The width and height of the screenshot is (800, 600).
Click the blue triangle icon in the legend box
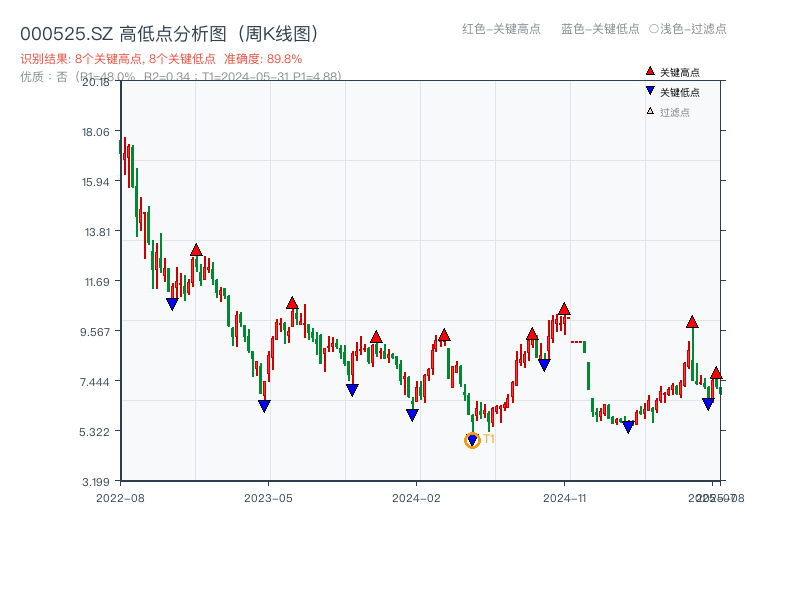(650, 91)
